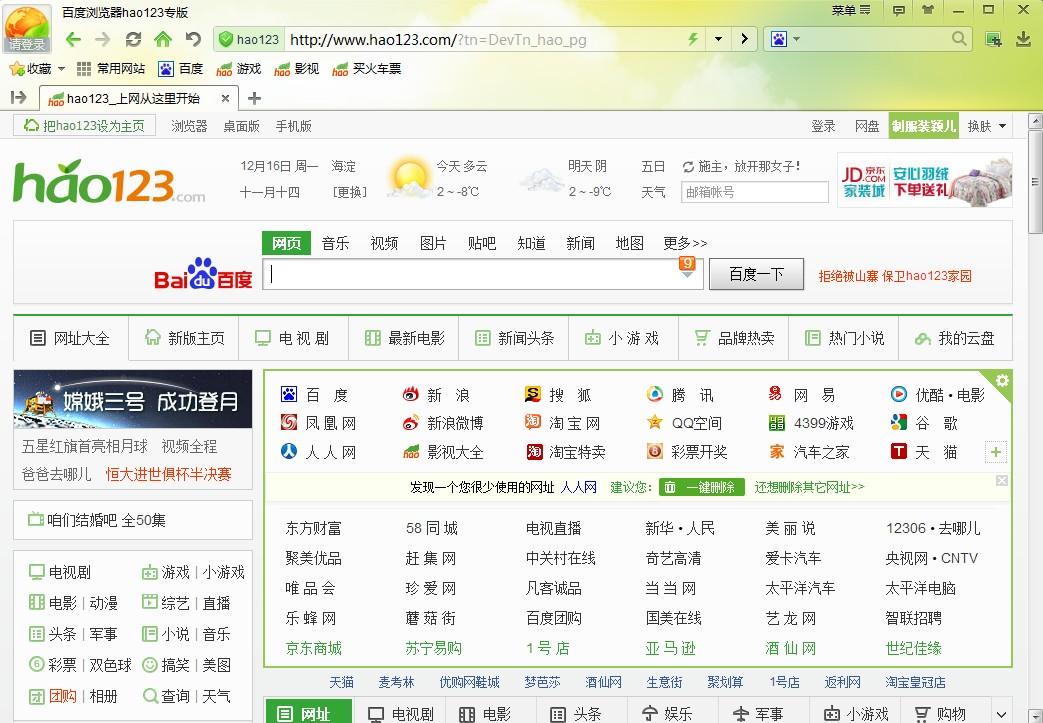Click the magnifier search icon in the address bar
Screen dimensions: 1043x723
tap(958, 39)
